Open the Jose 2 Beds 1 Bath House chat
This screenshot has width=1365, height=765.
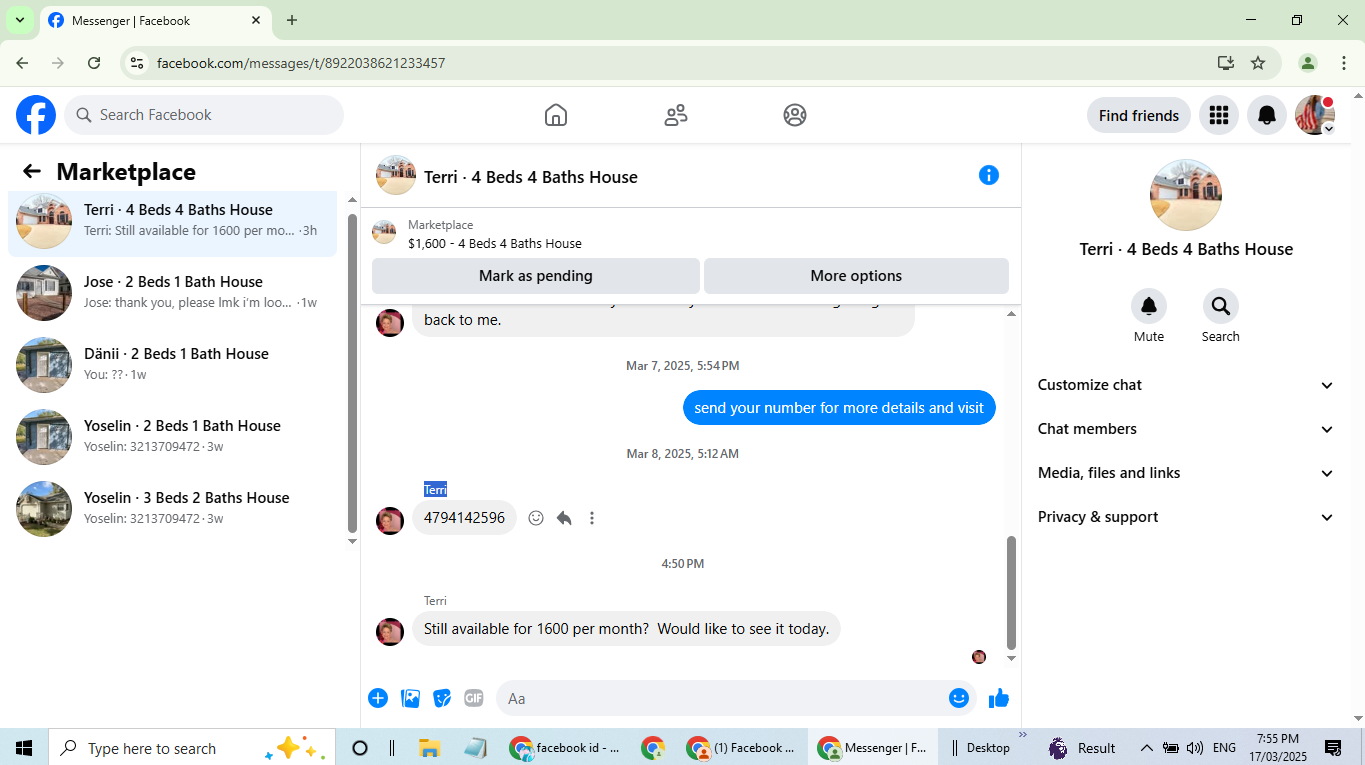click(x=172, y=292)
